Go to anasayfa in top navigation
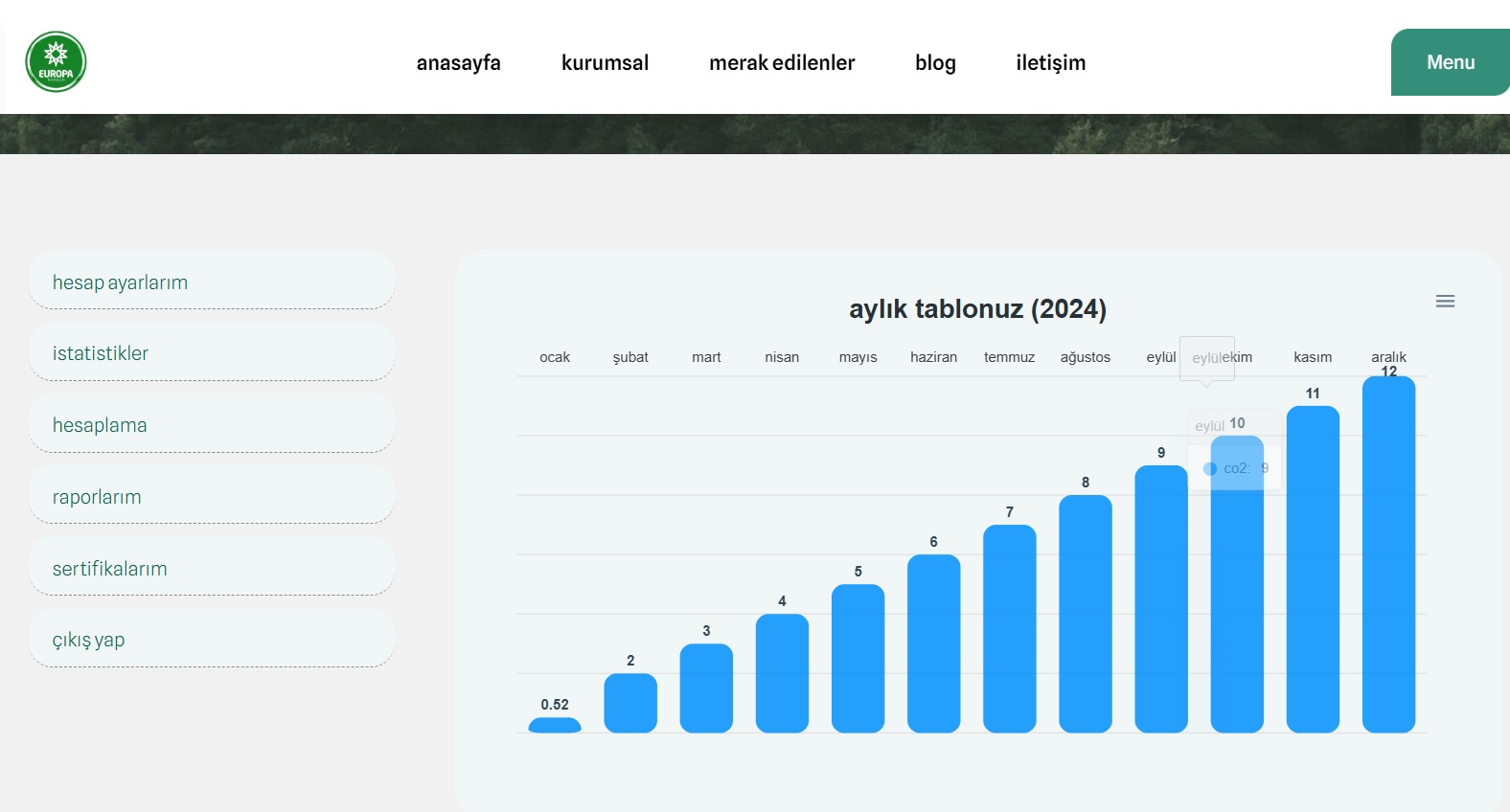This screenshot has height=812, width=1510. pyautogui.click(x=458, y=63)
